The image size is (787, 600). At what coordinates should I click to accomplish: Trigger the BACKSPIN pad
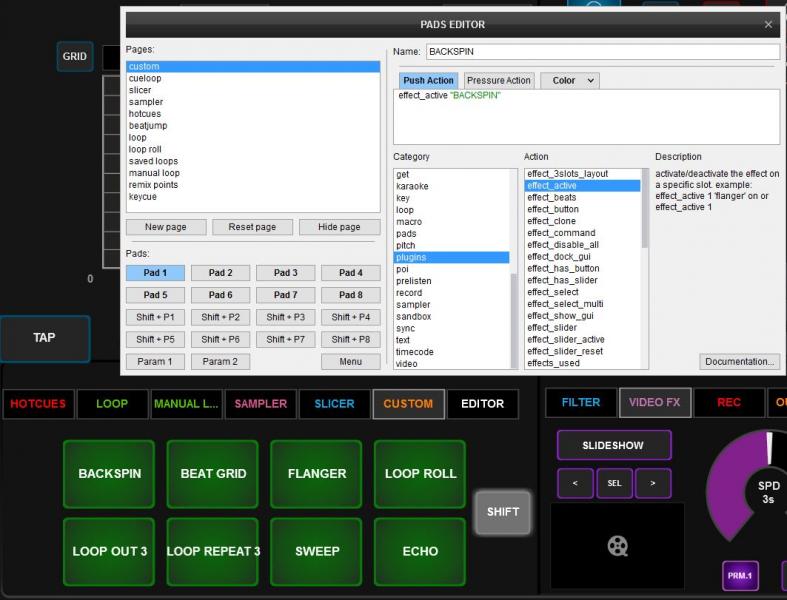tap(109, 474)
